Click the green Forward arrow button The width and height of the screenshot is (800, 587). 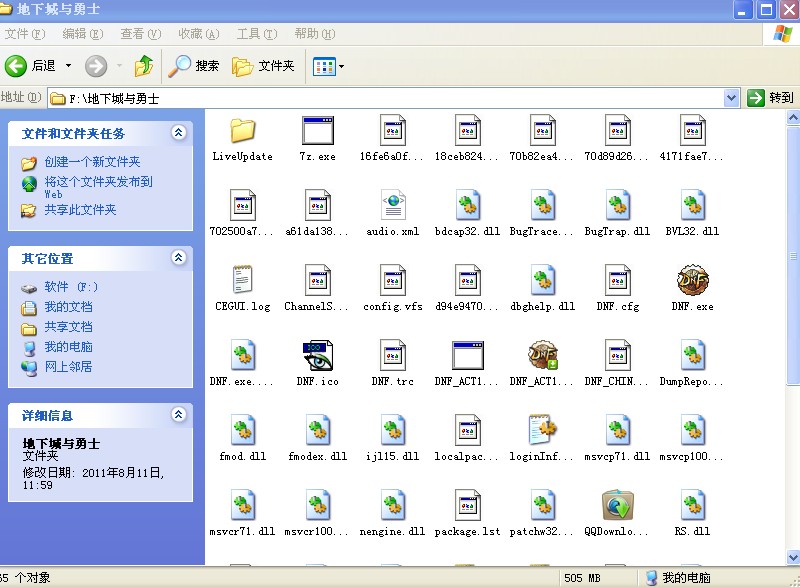click(x=95, y=66)
